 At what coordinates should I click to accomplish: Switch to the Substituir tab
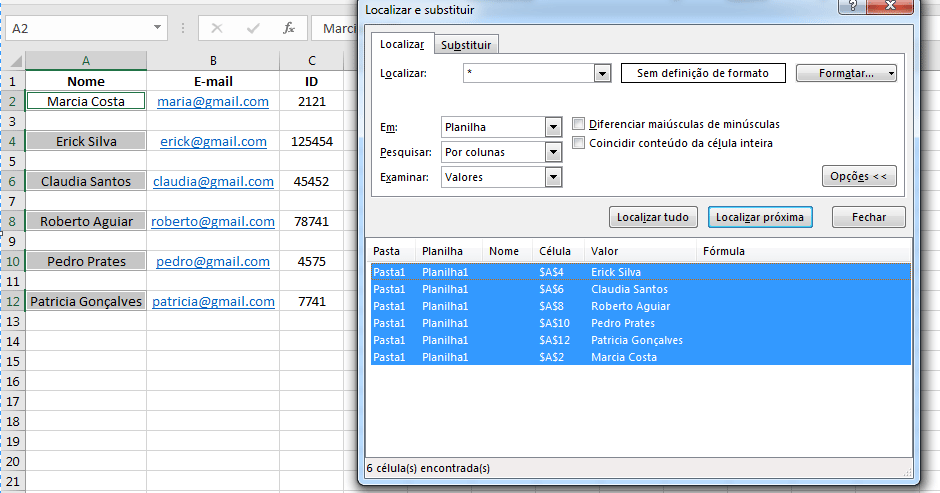point(466,45)
